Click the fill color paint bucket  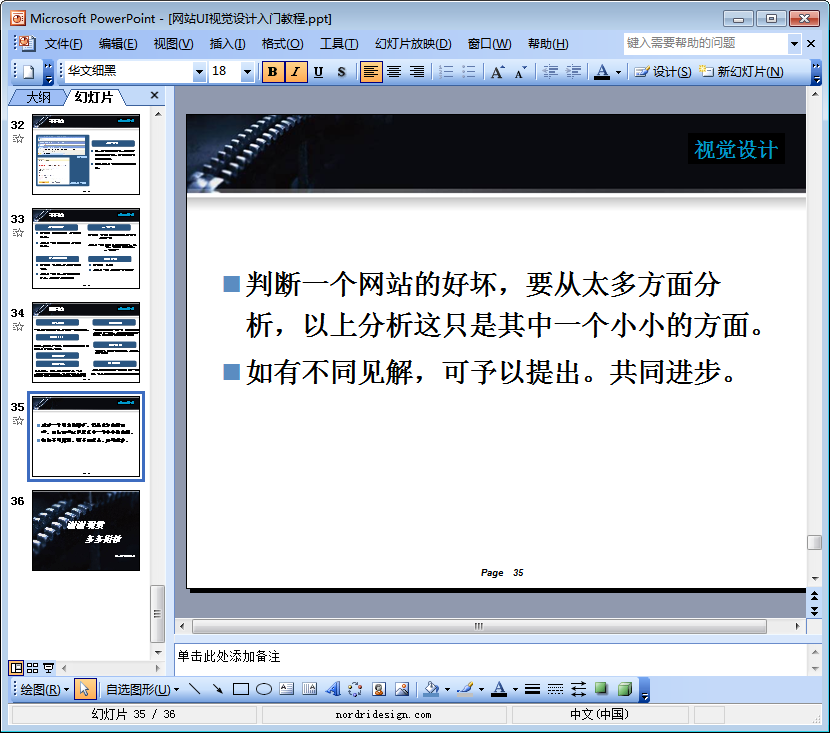431,689
